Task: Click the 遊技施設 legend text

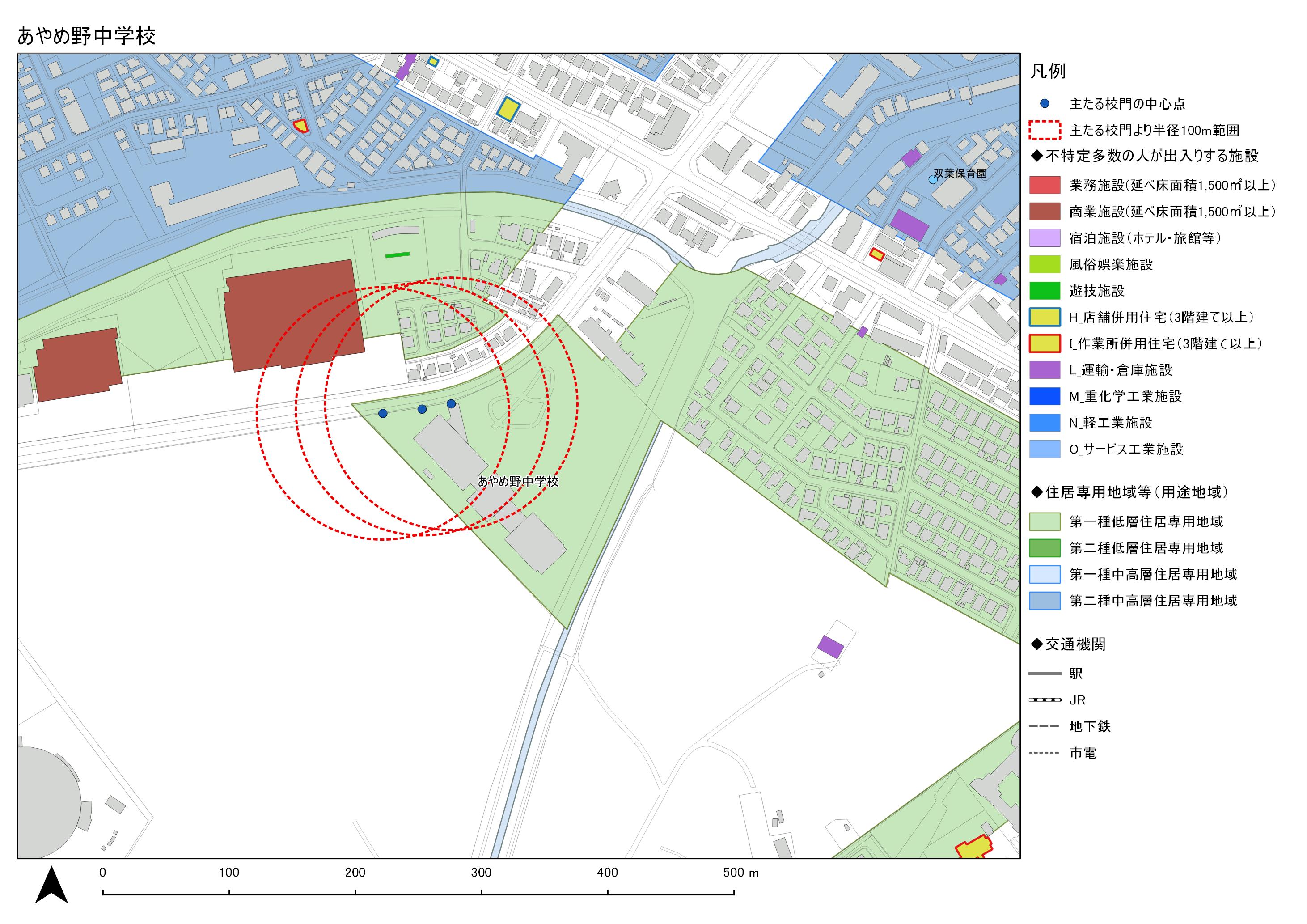Action: [1097, 291]
